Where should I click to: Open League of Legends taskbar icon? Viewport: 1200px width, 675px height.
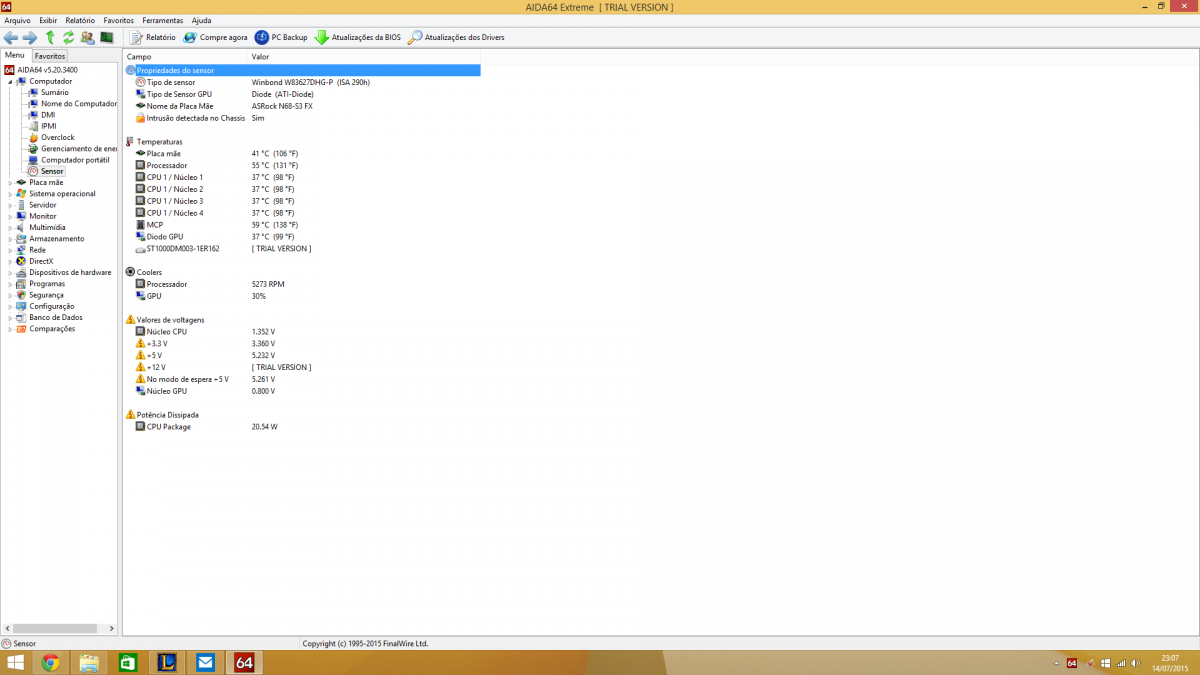(167, 663)
